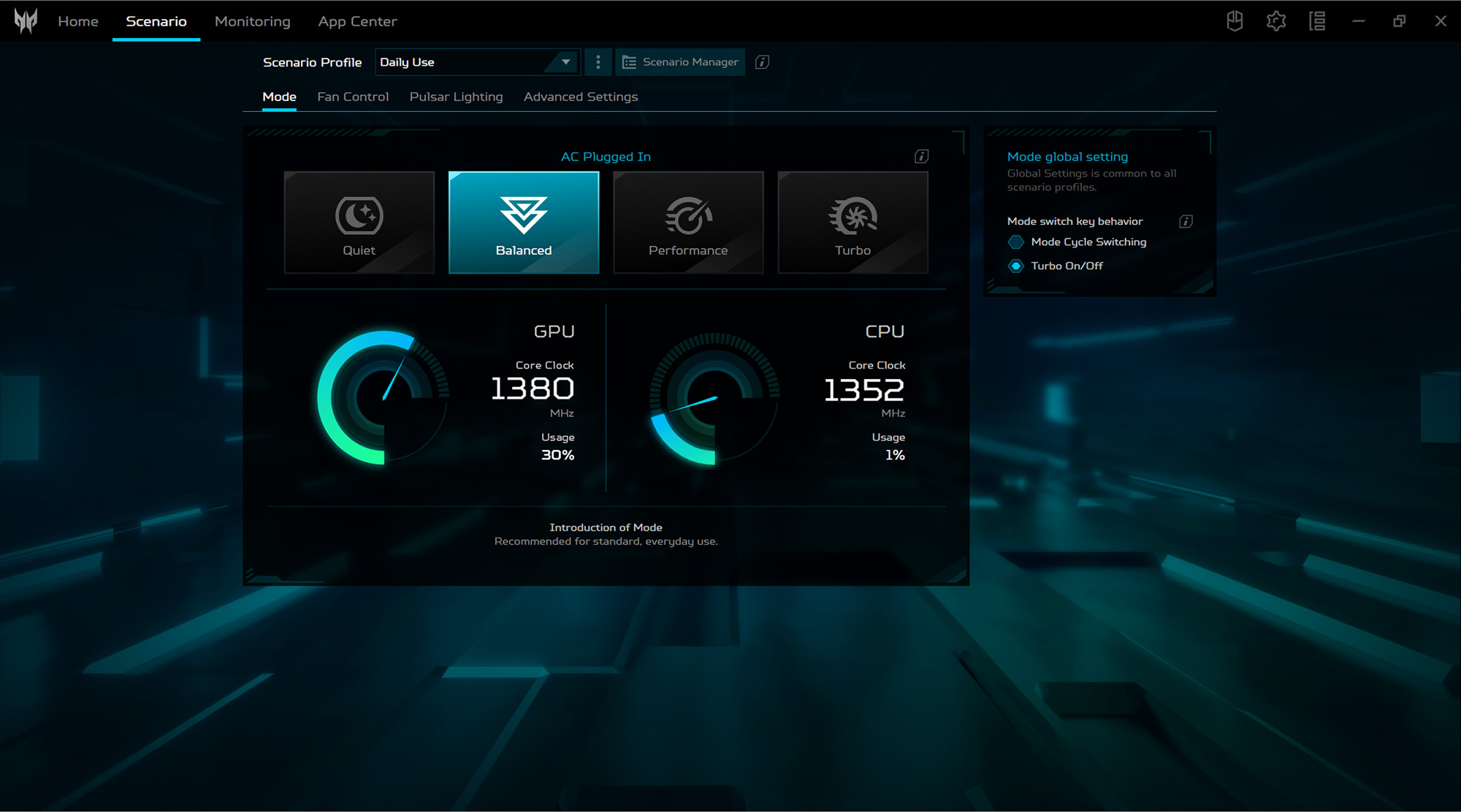Click the CPU gauge dial
This screenshot has height=812, width=1461.
pyautogui.click(x=715, y=398)
